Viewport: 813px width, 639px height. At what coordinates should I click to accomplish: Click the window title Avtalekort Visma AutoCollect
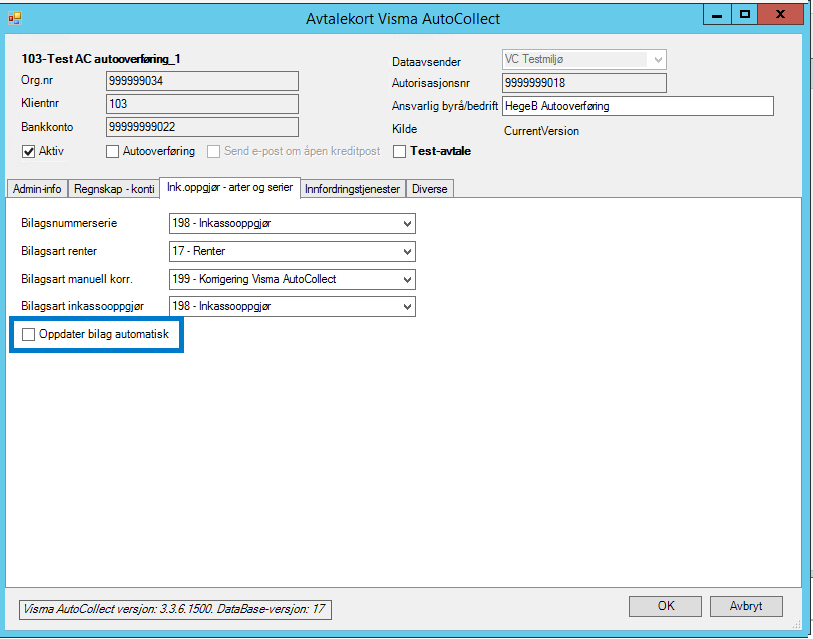(x=403, y=19)
